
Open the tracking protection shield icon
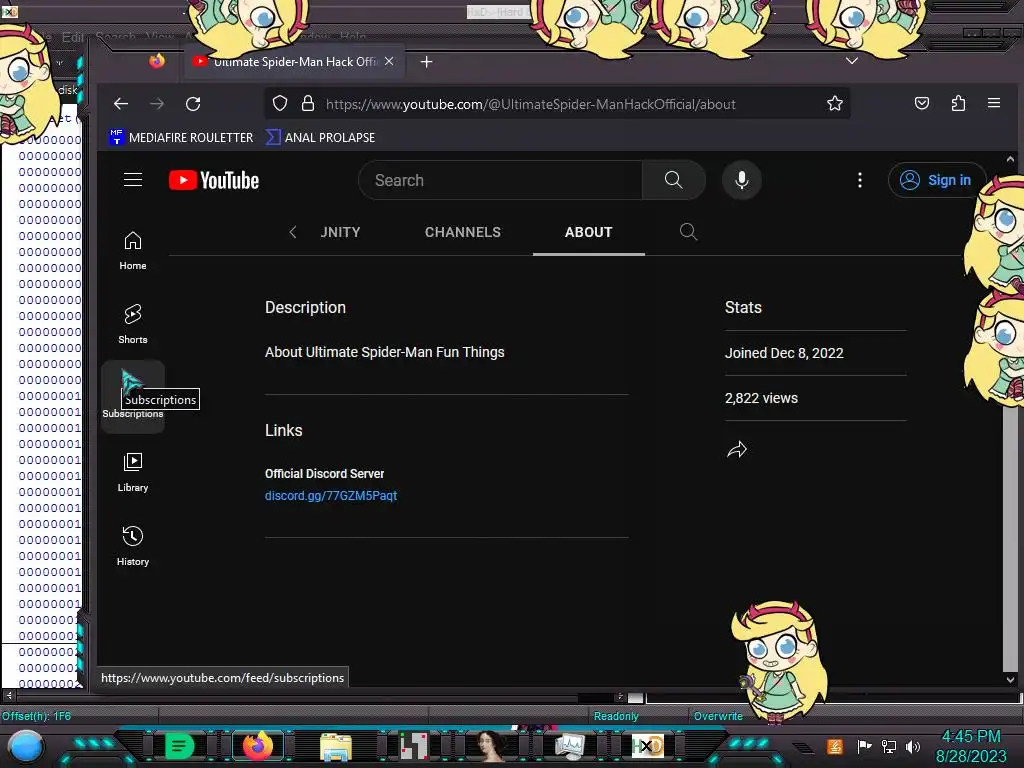coord(280,103)
